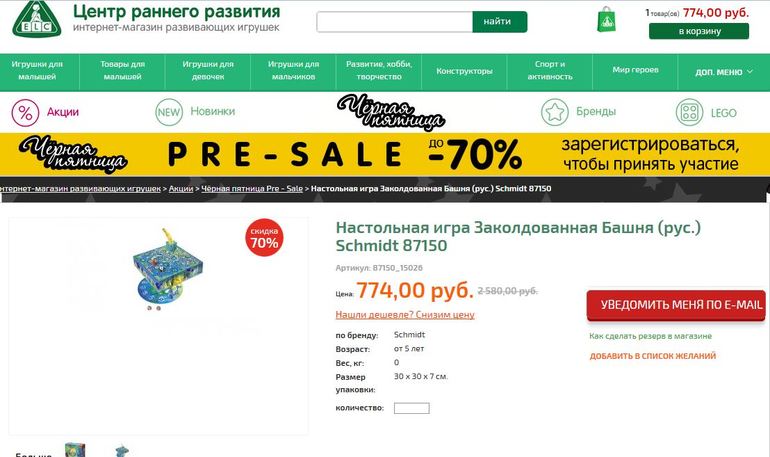The height and width of the screenshot is (457, 770).
Task: Click УВЕДОМИТЬ МЕНЯ ПО E-MAIL button
Action: (x=676, y=305)
